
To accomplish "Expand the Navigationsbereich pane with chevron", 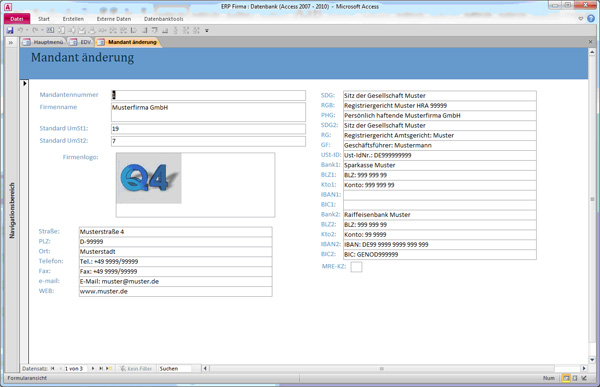I will 11,42.
